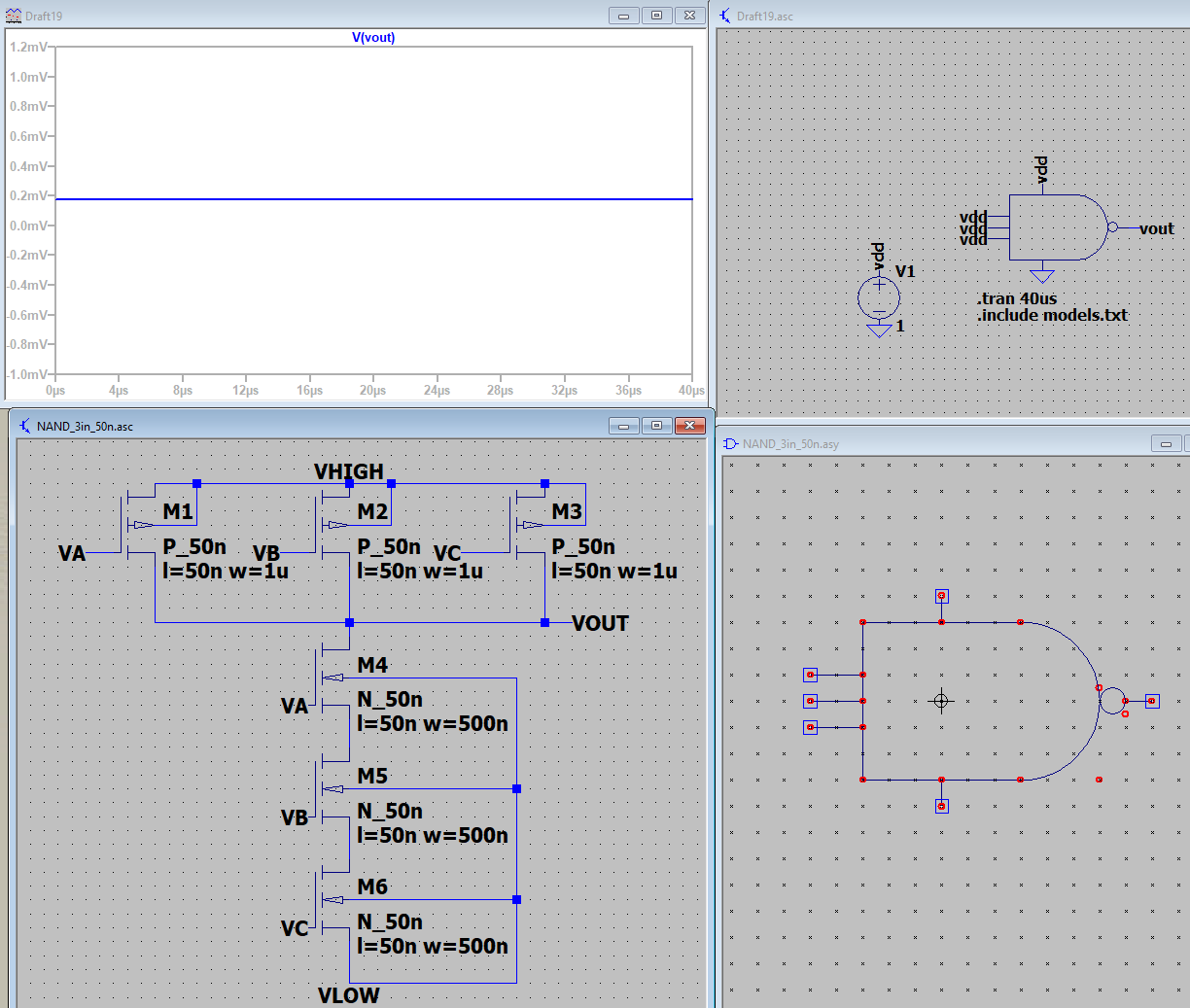Click the M4 l=50n w=500n parameter text
Screen dimensions: 1190x1008
(433, 723)
